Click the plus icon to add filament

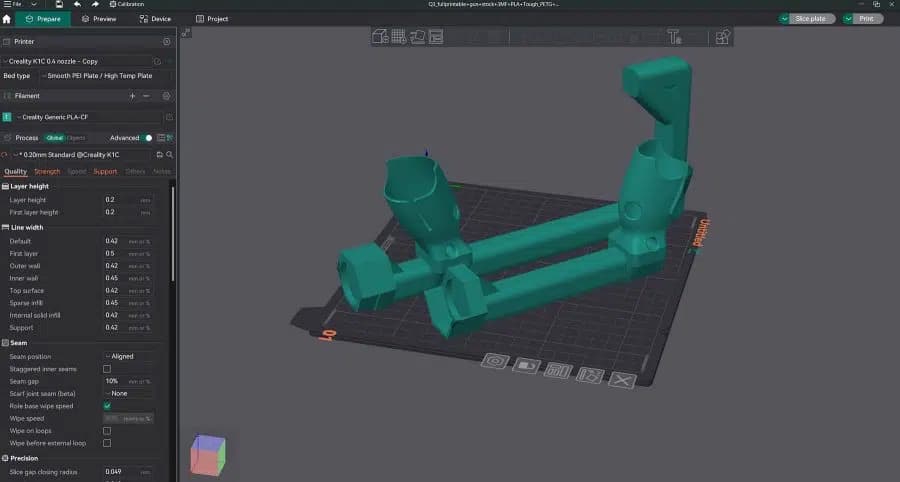click(132, 96)
